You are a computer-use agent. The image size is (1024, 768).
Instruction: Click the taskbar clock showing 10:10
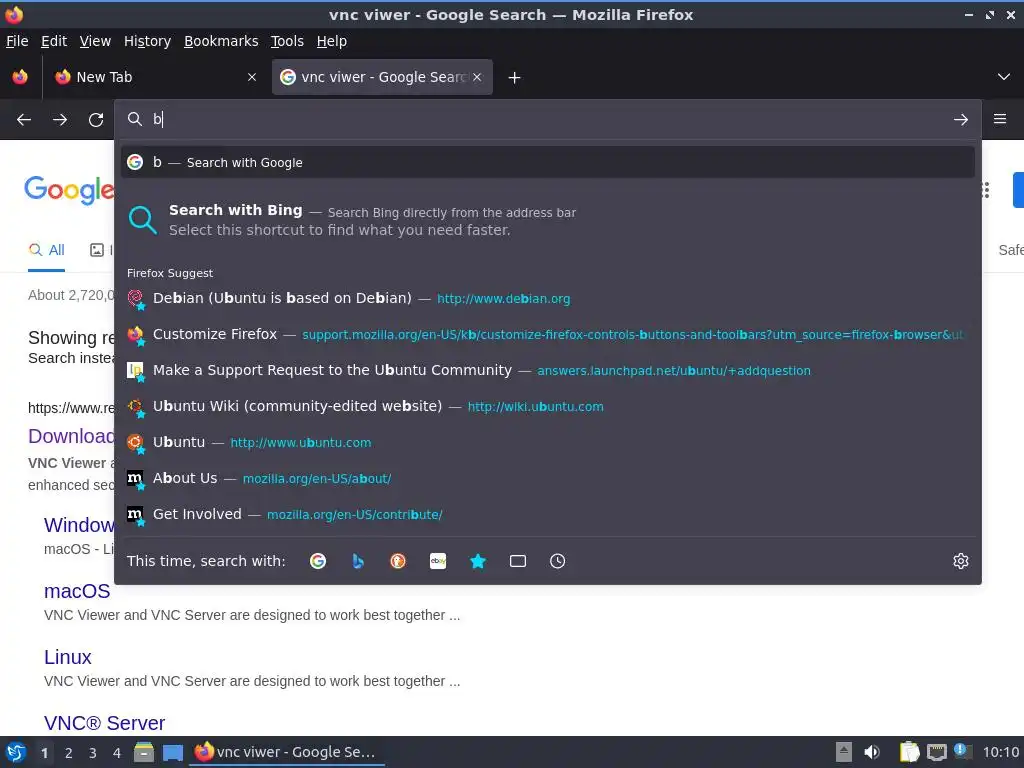(1000, 752)
